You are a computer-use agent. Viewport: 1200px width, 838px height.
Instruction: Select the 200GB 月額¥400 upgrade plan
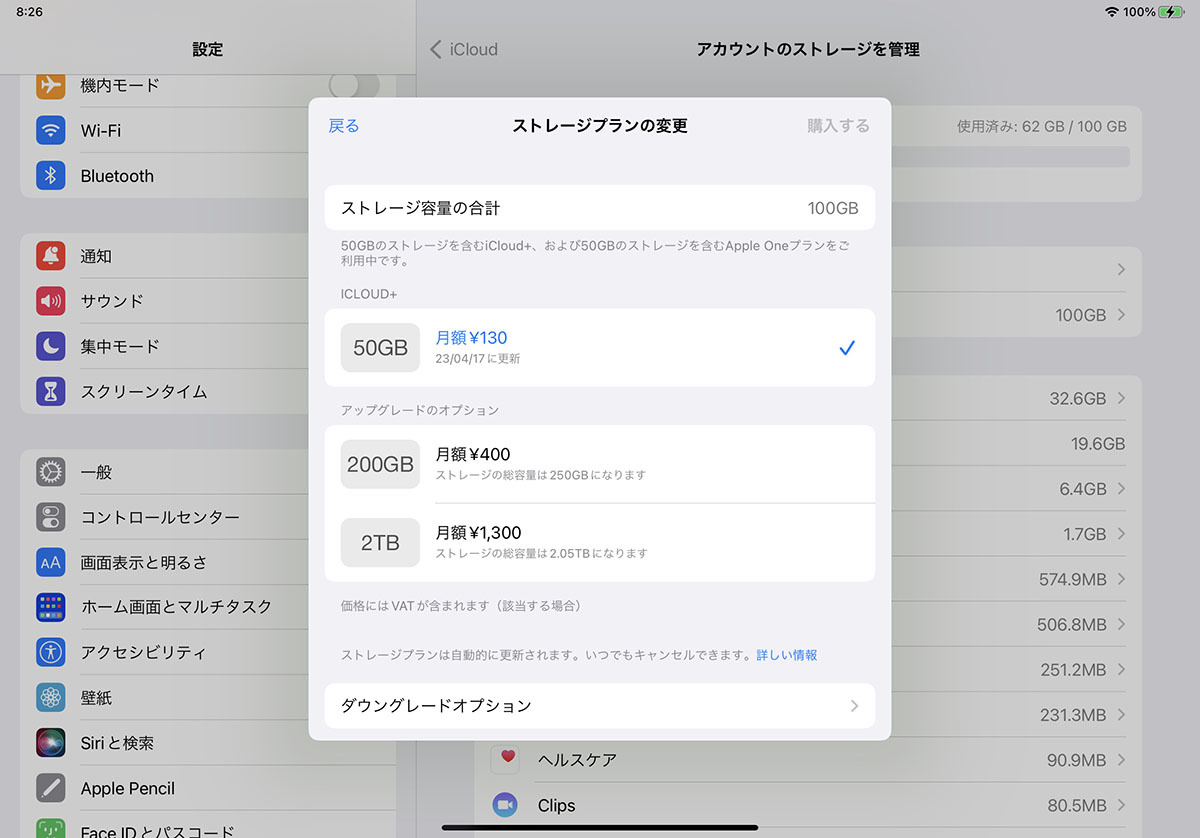pyautogui.click(x=600, y=464)
